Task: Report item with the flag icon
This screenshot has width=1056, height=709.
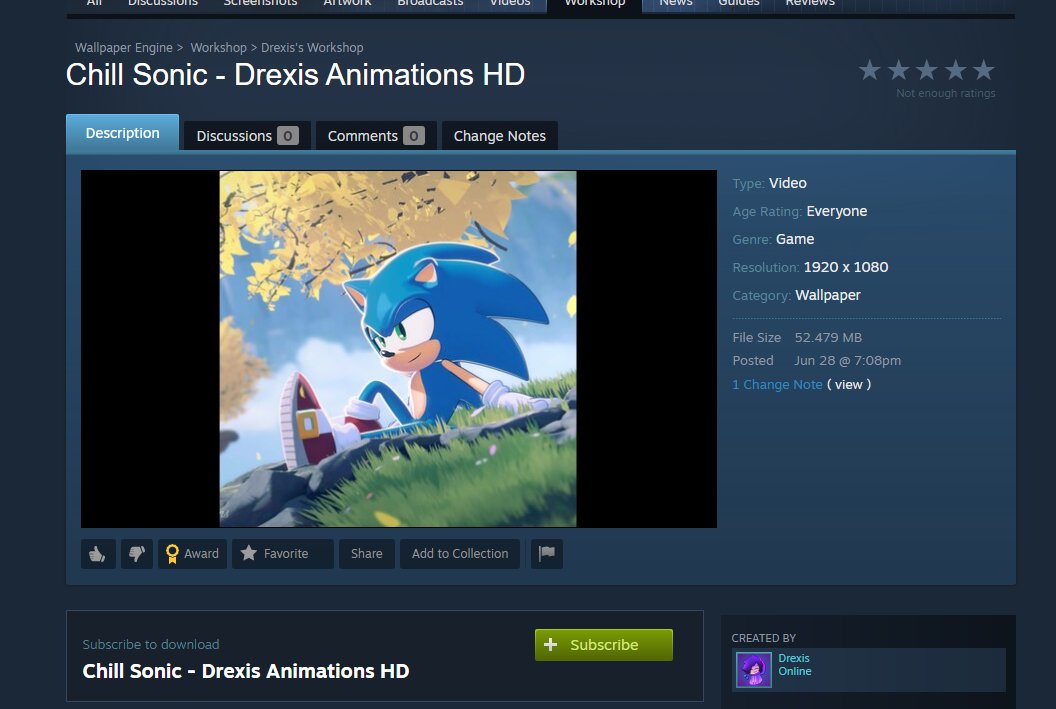Action: 547,553
